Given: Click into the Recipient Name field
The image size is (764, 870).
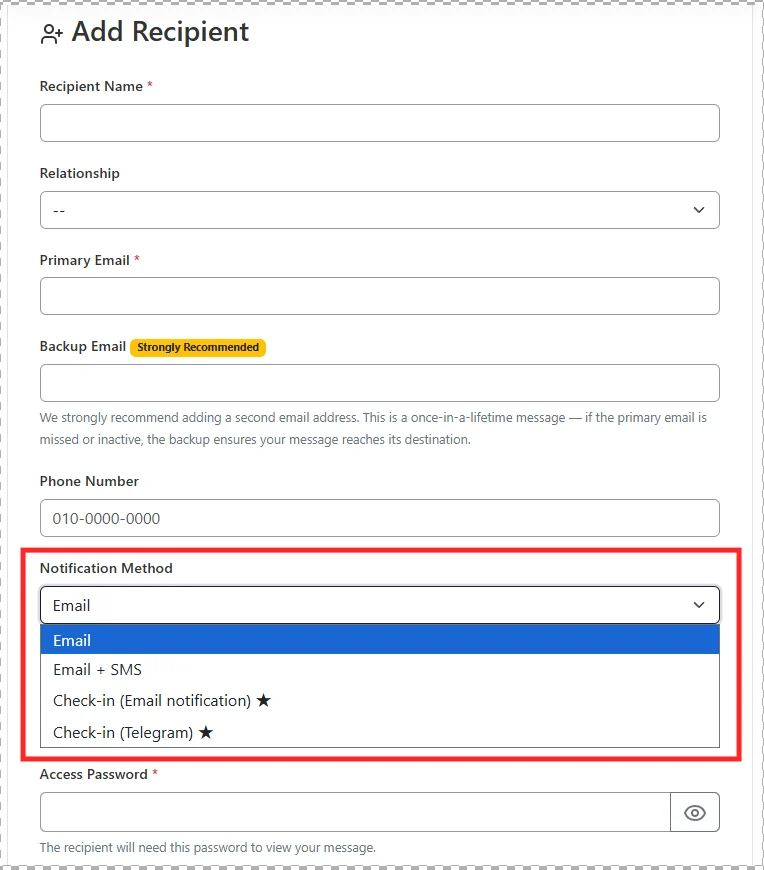Looking at the screenshot, I should (379, 122).
